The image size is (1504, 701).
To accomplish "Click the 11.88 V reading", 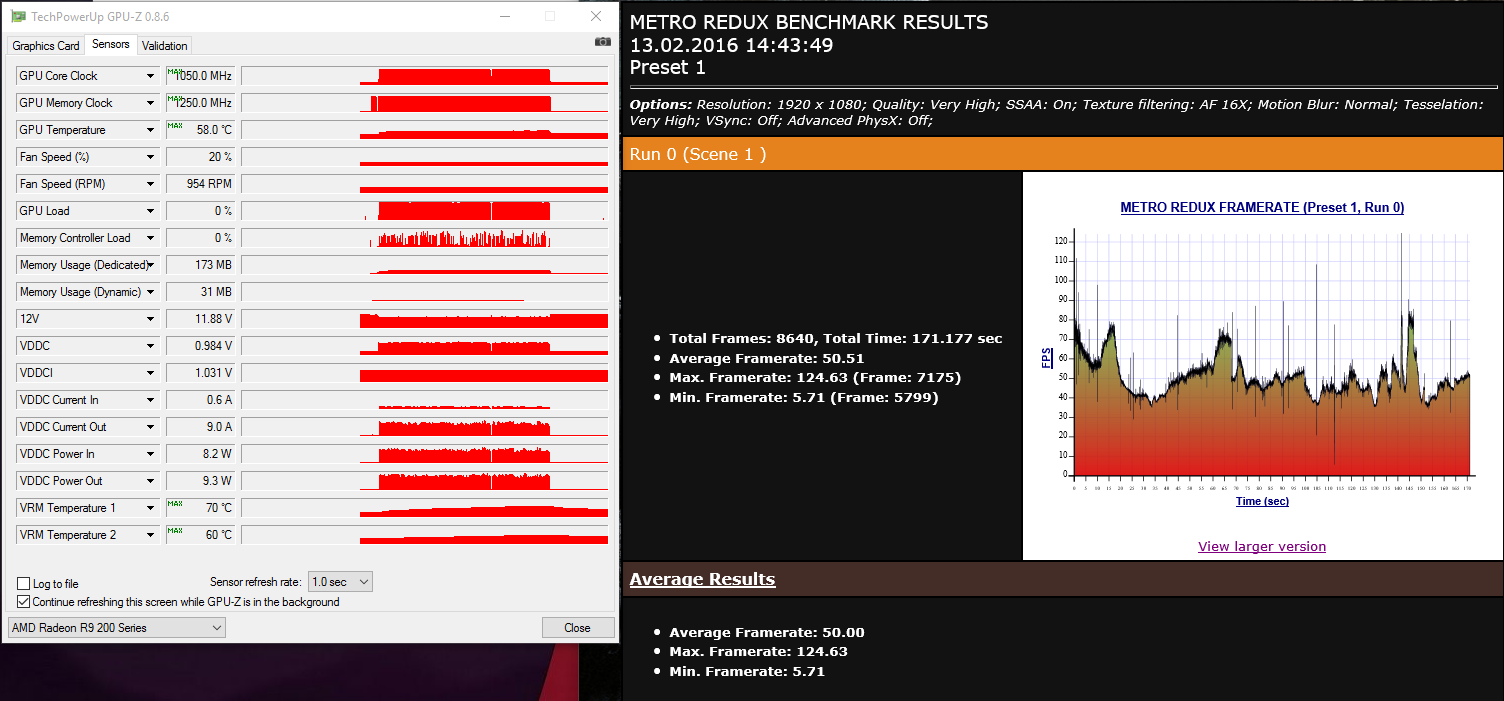I will [200, 319].
